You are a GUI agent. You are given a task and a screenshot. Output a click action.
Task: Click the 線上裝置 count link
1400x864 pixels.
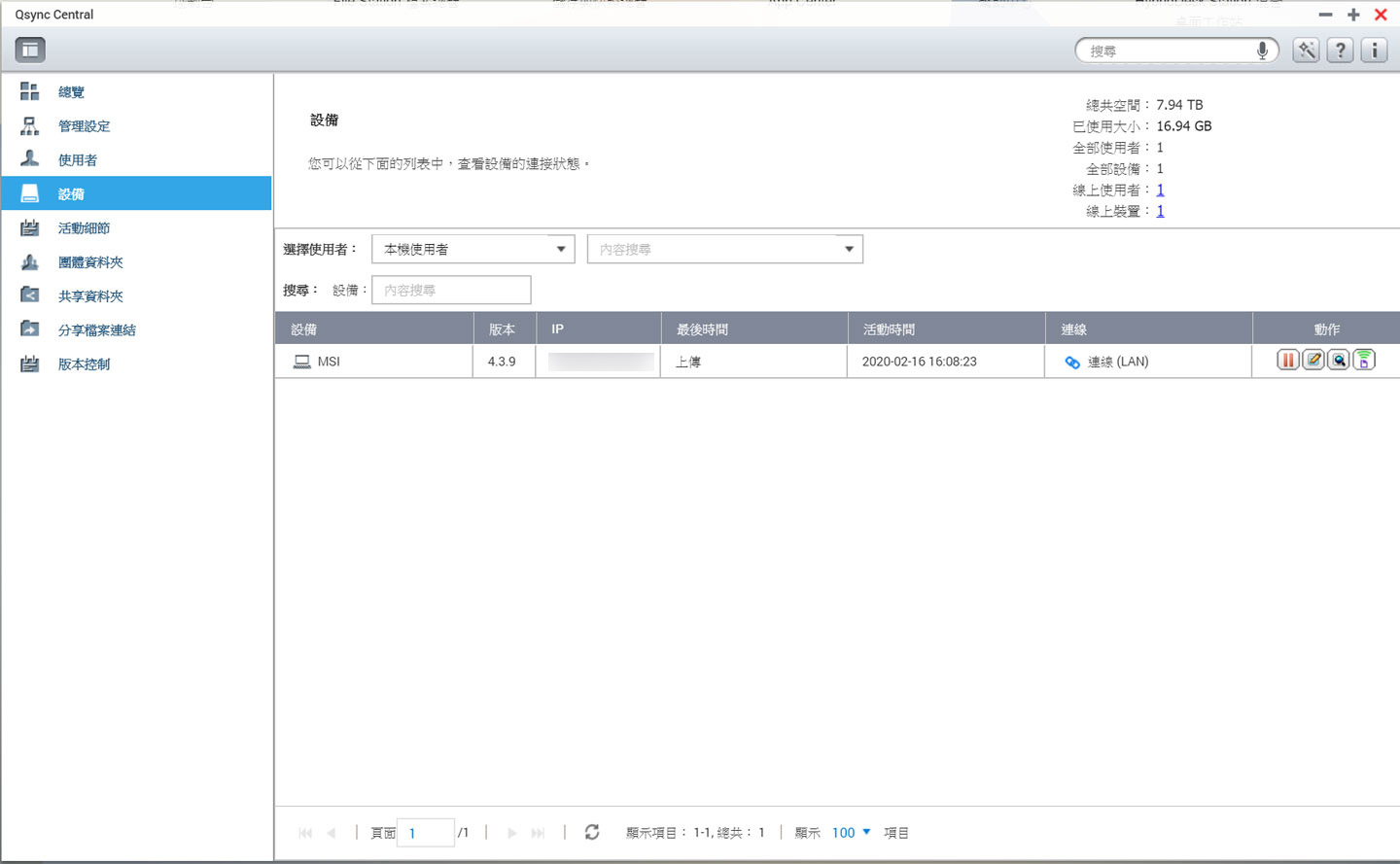pyautogui.click(x=1160, y=211)
